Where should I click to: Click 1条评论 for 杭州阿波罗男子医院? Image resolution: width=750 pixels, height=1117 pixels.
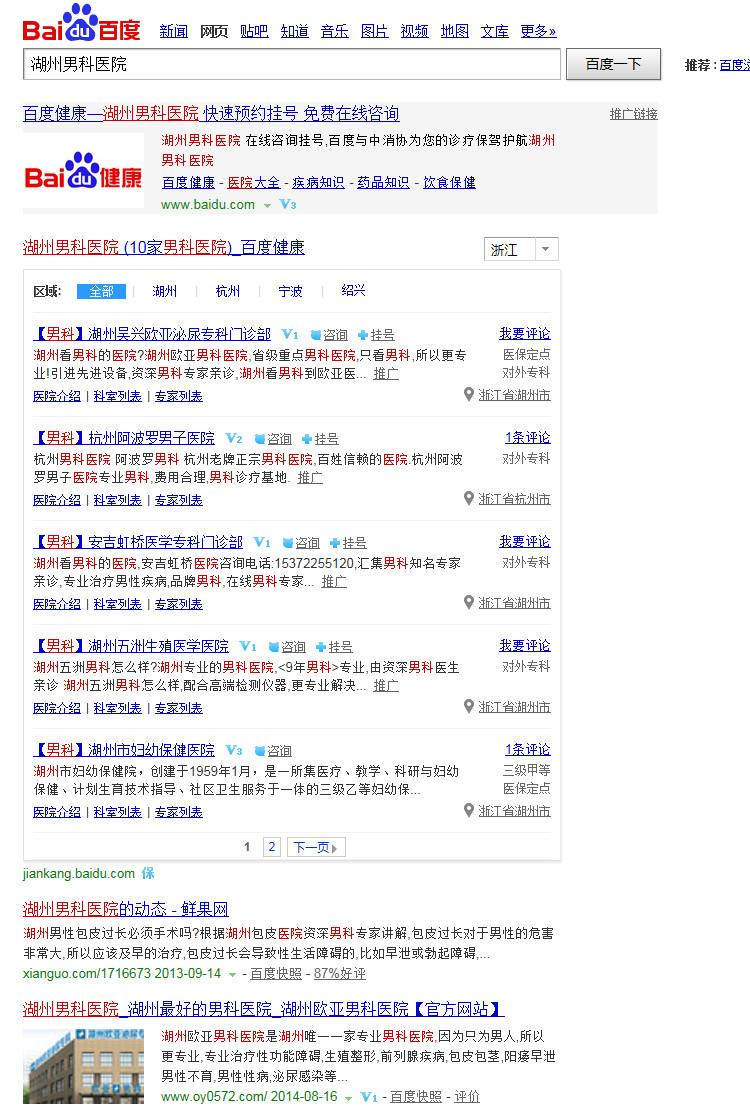click(x=528, y=437)
